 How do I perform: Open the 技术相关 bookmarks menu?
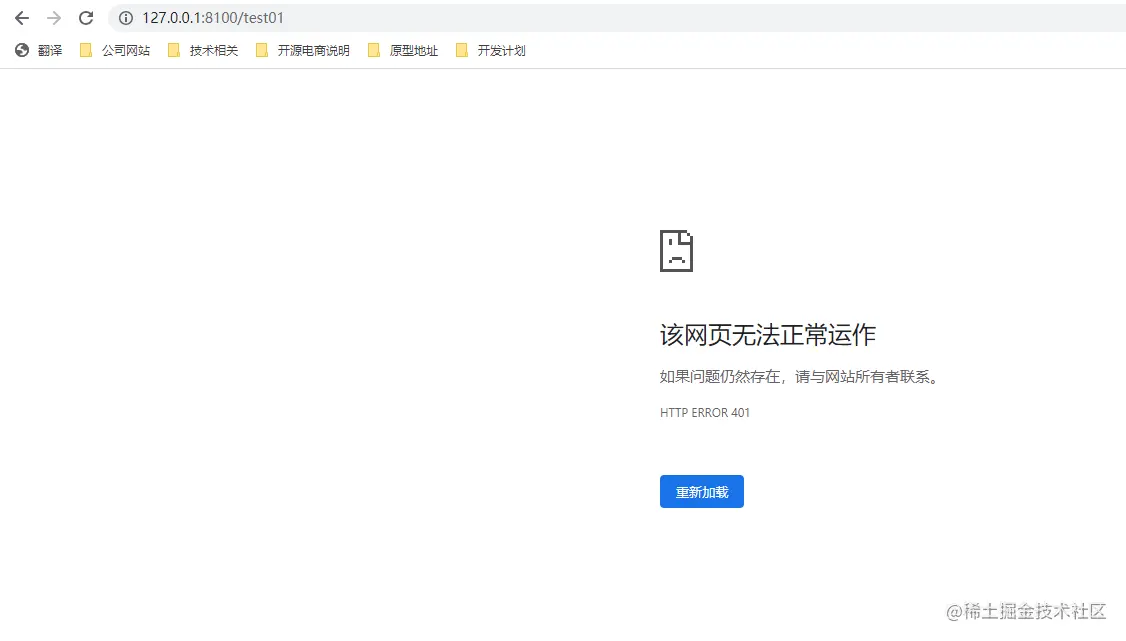coord(202,49)
